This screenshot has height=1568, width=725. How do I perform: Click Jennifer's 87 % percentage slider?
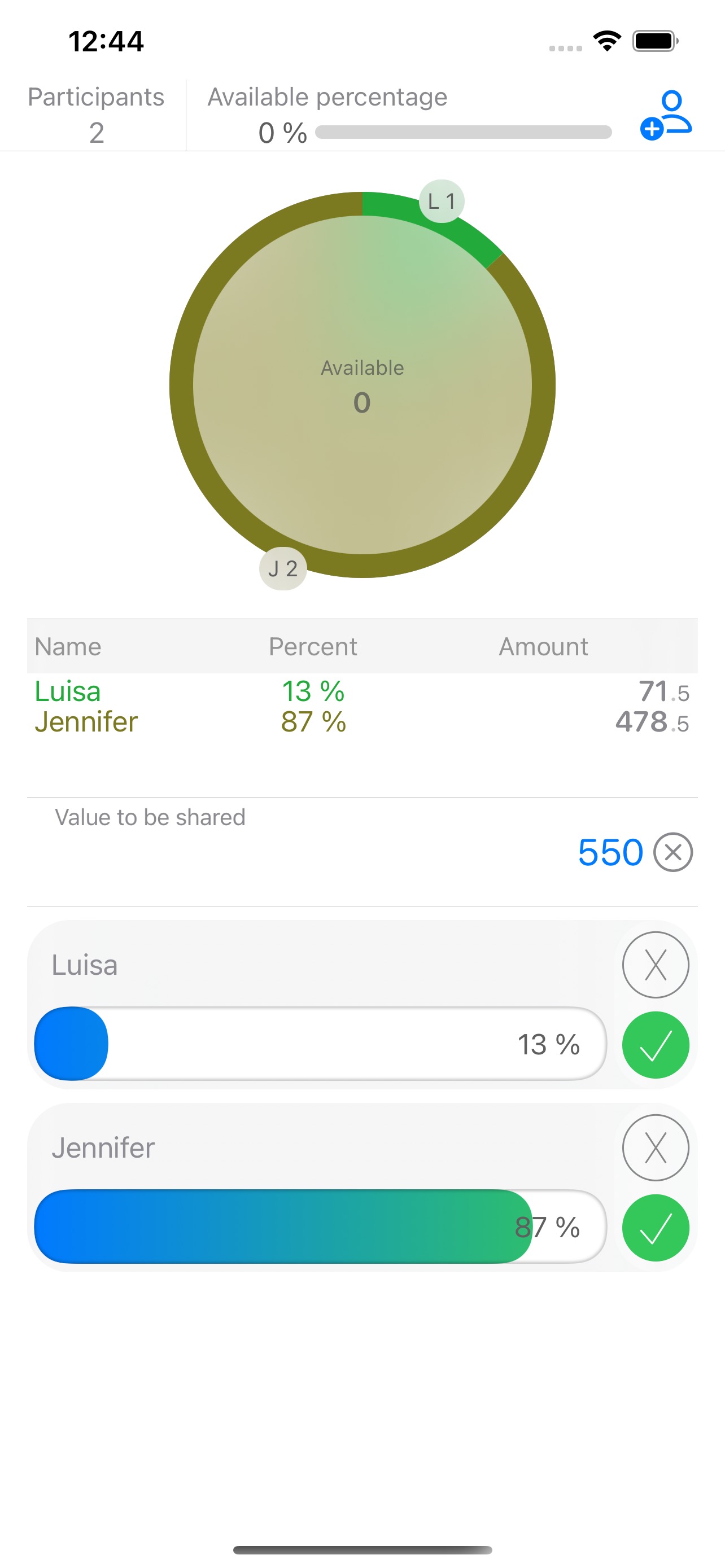(320, 1227)
